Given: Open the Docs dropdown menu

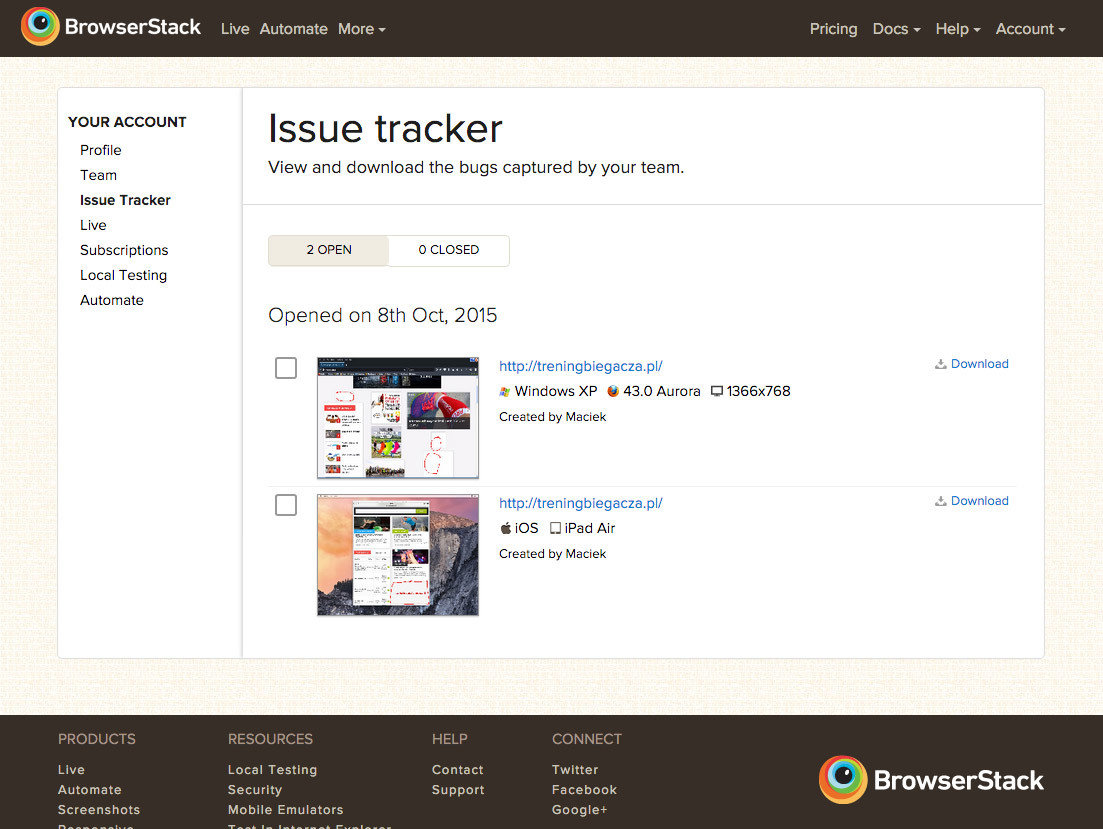Looking at the screenshot, I should tap(896, 29).
